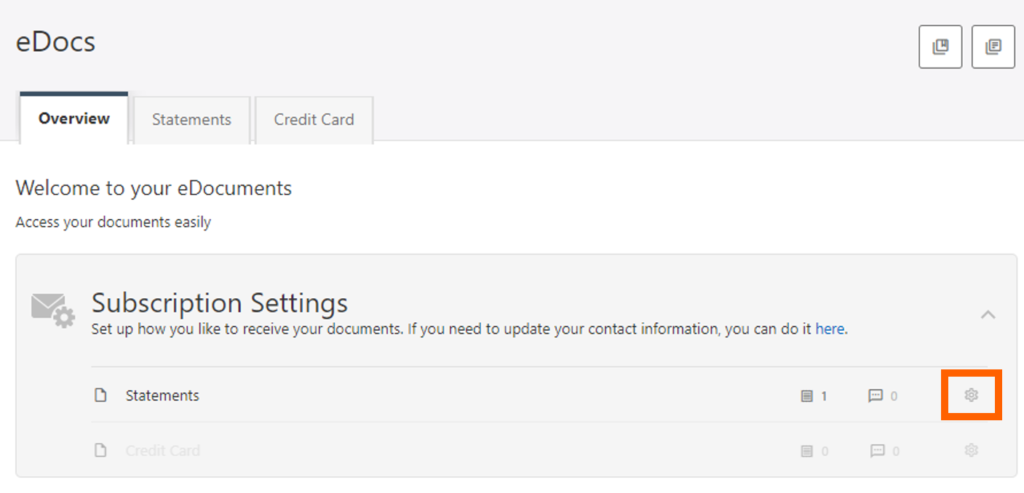
Task: Open the Credit Card row gear settings
Action: coord(971,450)
